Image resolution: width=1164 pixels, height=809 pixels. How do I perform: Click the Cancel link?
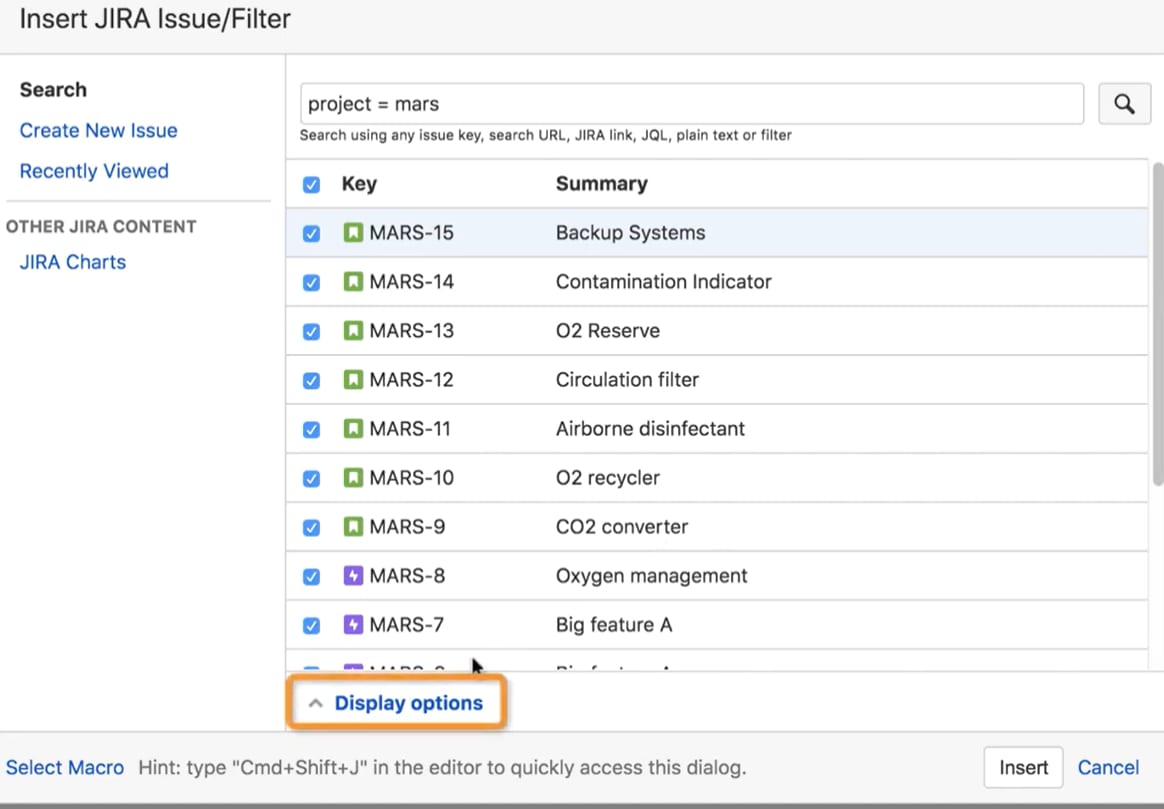[1108, 767]
